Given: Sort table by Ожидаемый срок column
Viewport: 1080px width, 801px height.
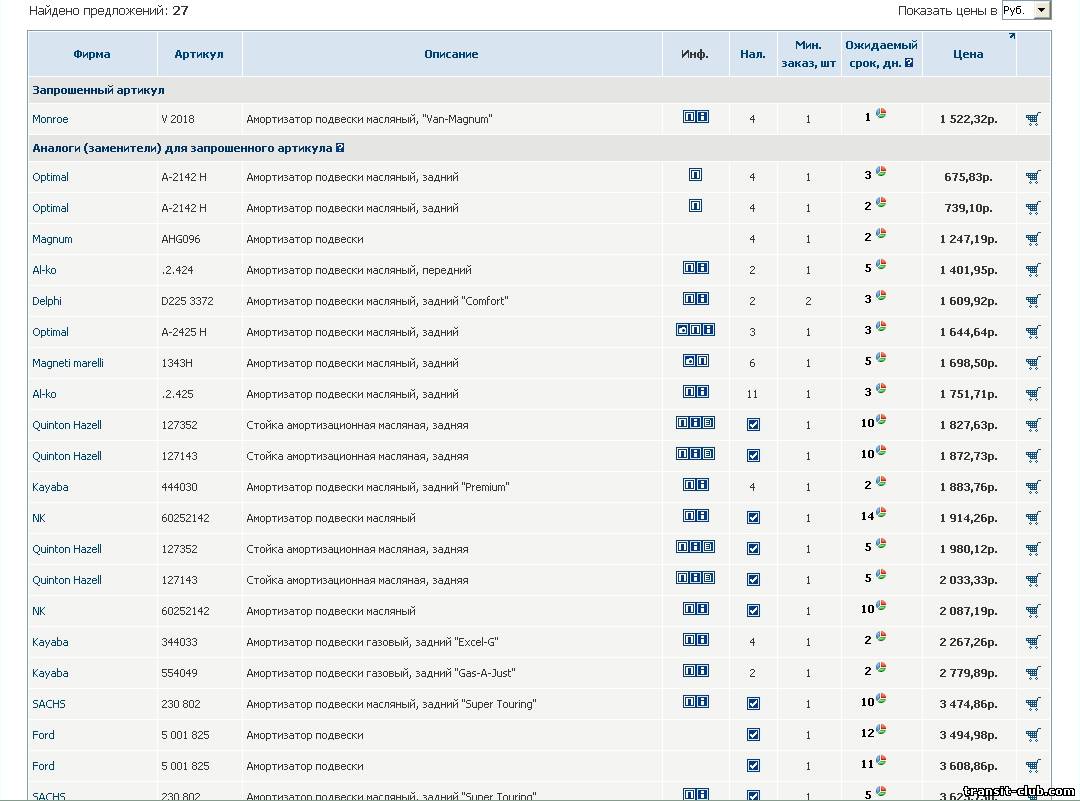Looking at the screenshot, I should point(881,54).
